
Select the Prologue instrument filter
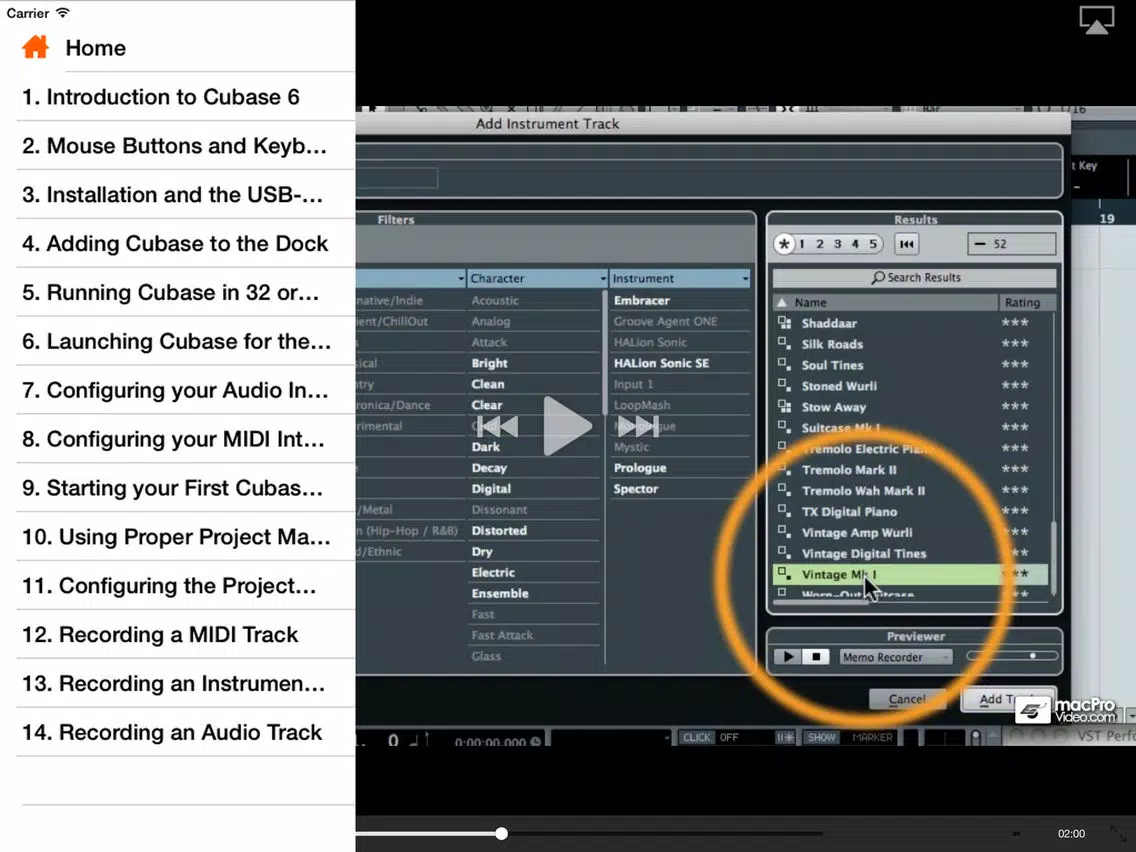click(x=640, y=468)
